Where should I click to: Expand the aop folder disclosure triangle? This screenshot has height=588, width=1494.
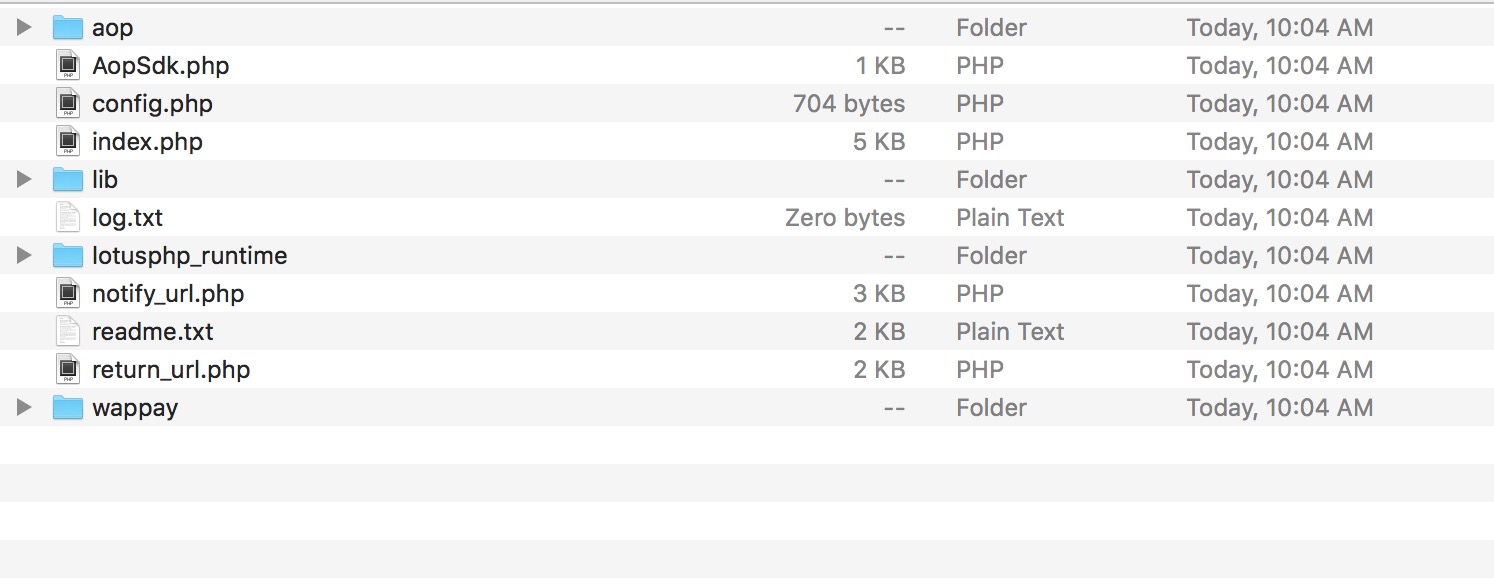[24, 27]
